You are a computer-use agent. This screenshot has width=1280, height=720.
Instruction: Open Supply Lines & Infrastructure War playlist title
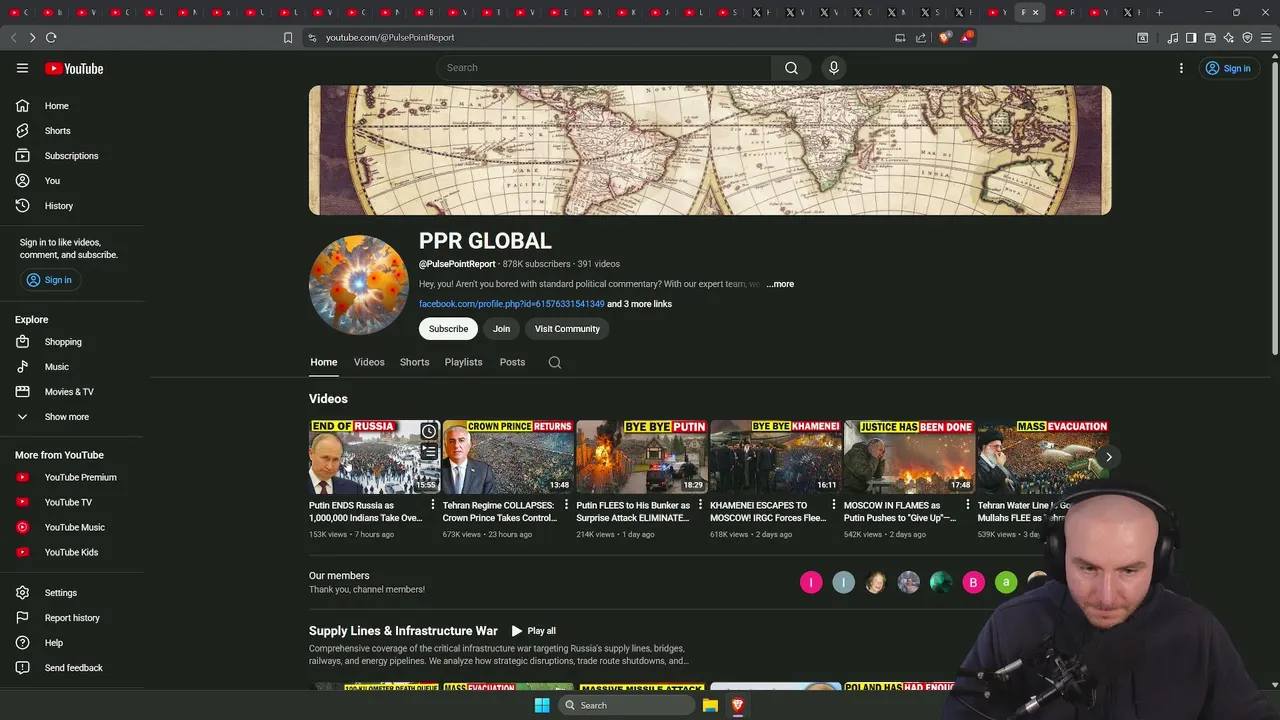tap(403, 631)
